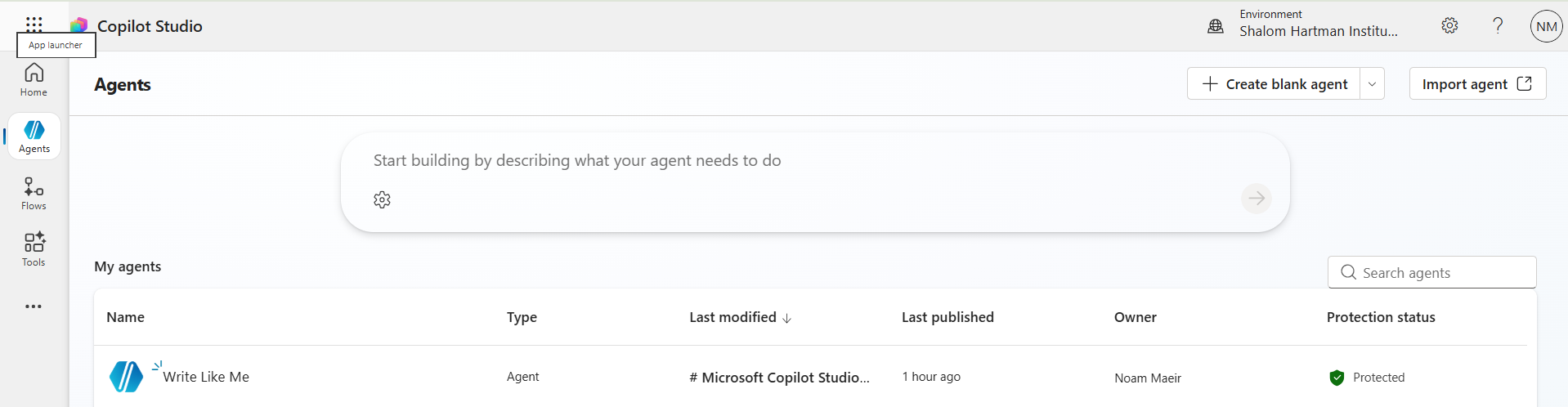The width and height of the screenshot is (1568, 407).
Task: Click the '1 hour ago' published cell
Action: pos(931,377)
